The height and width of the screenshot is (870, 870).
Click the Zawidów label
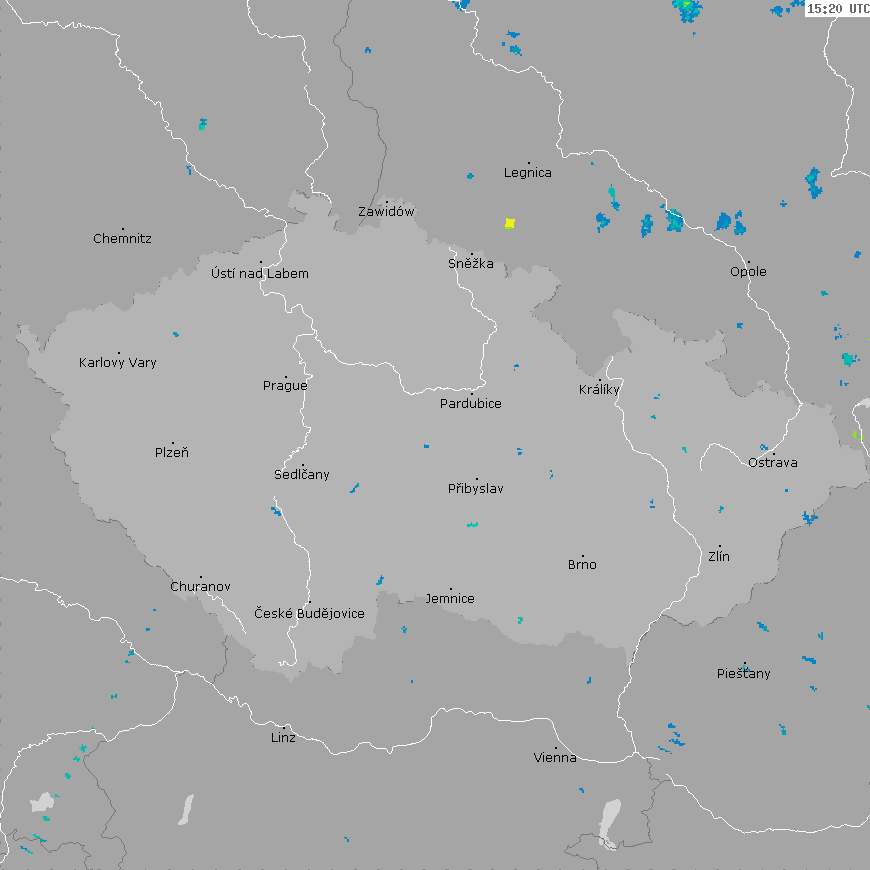pos(386,211)
